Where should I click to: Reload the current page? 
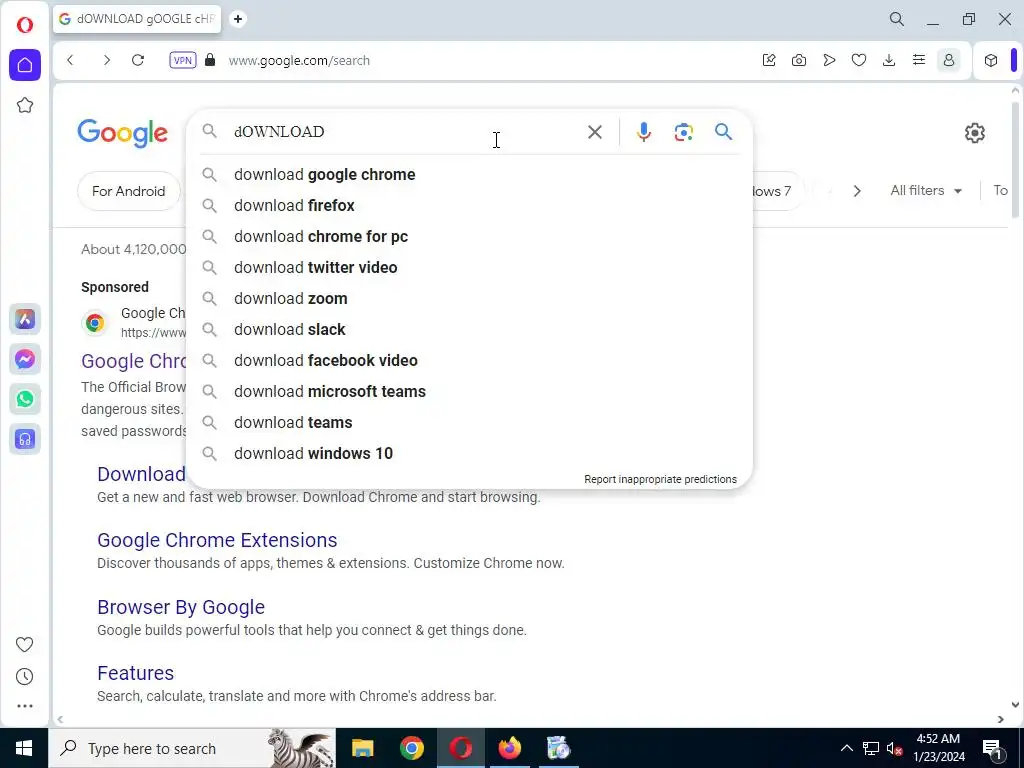pyautogui.click(x=138, y=60)
